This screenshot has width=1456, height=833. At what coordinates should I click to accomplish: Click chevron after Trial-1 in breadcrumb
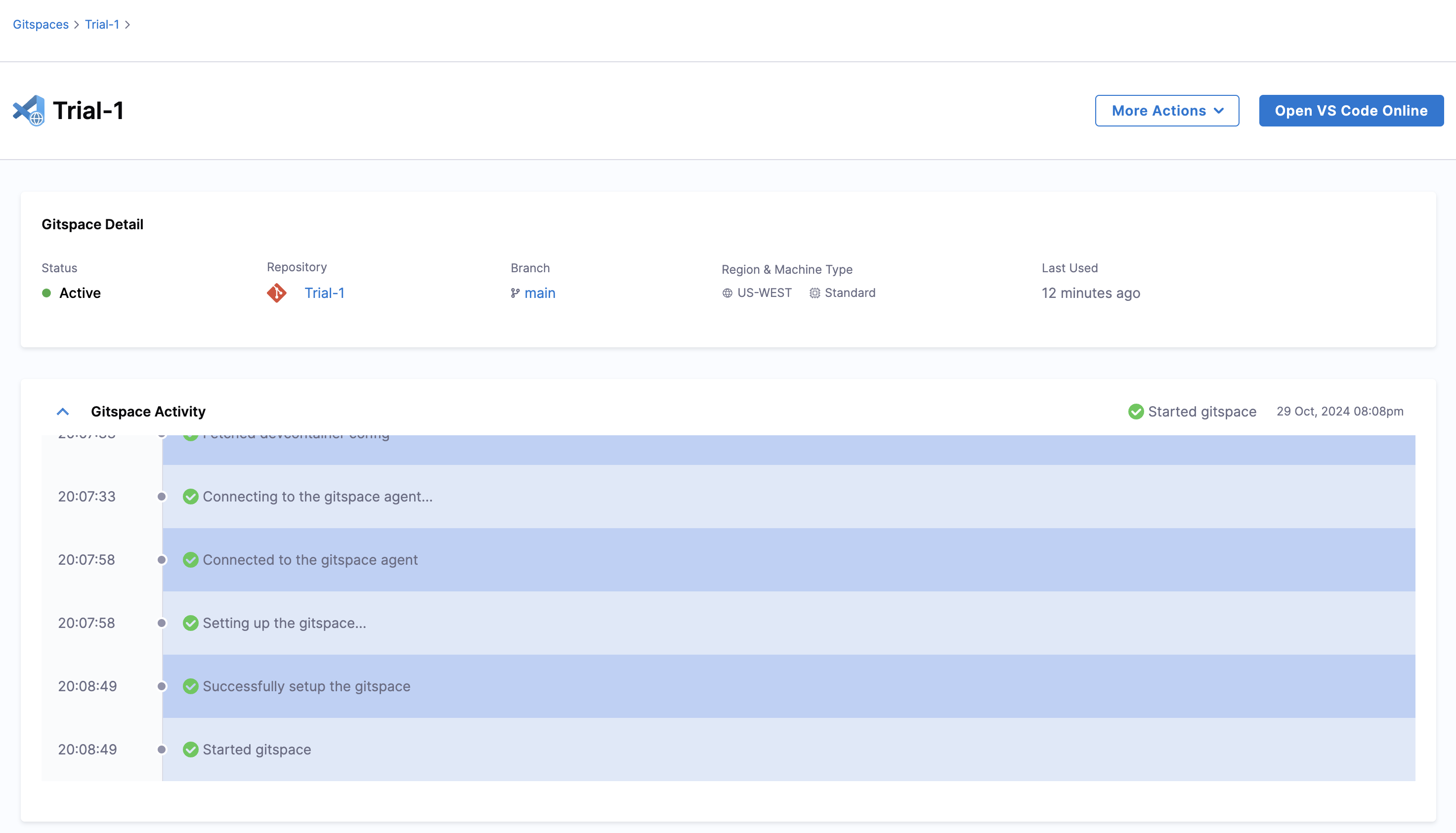[x=128, y=25]
